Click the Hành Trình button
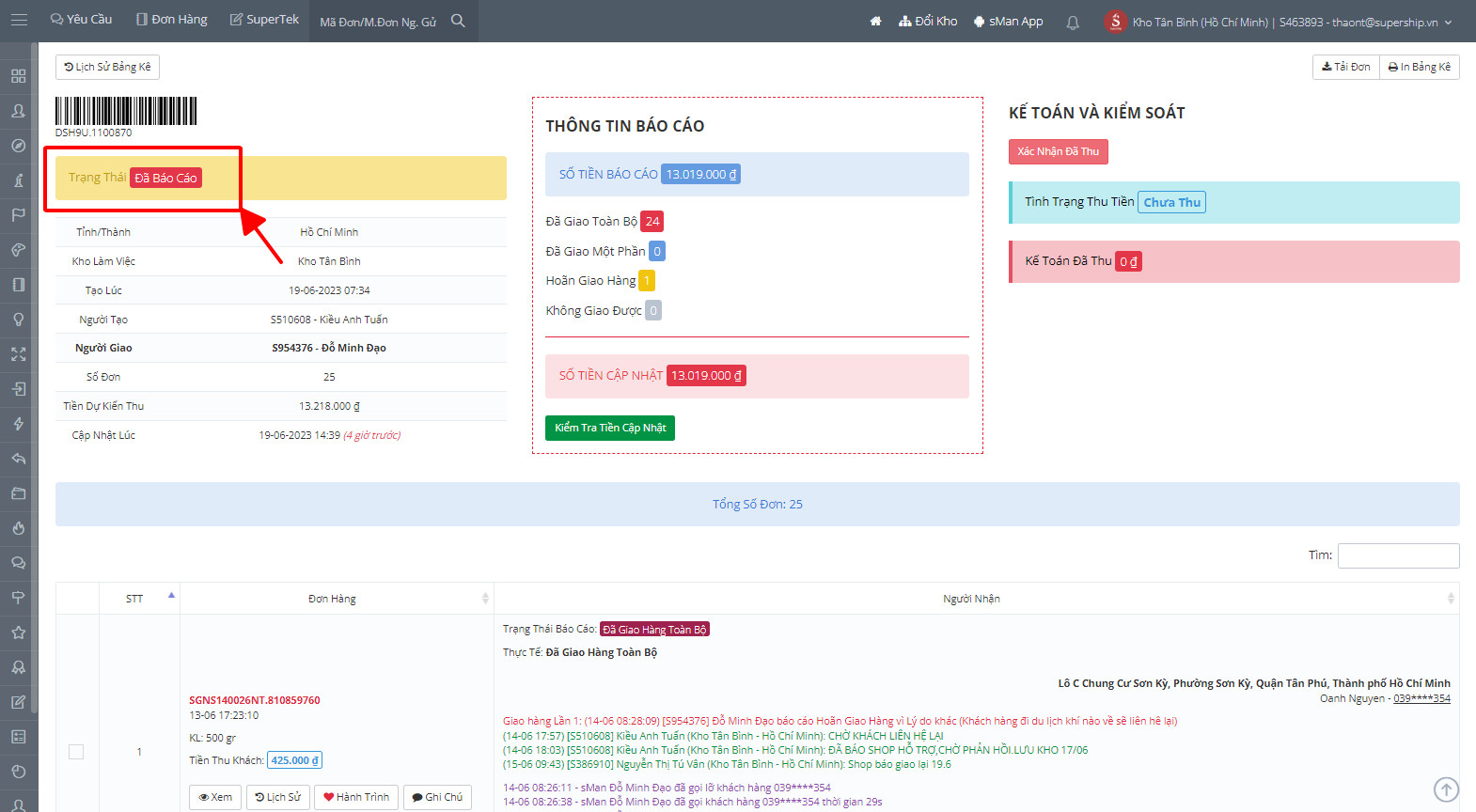Screen dimensions: 1476x812 pyautogui.click(x=356, y=797)
